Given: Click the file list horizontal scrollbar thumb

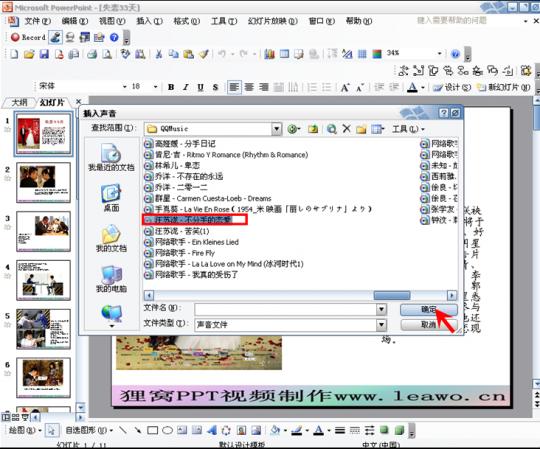Looking at the screenshot, I should tap(392, 295).
